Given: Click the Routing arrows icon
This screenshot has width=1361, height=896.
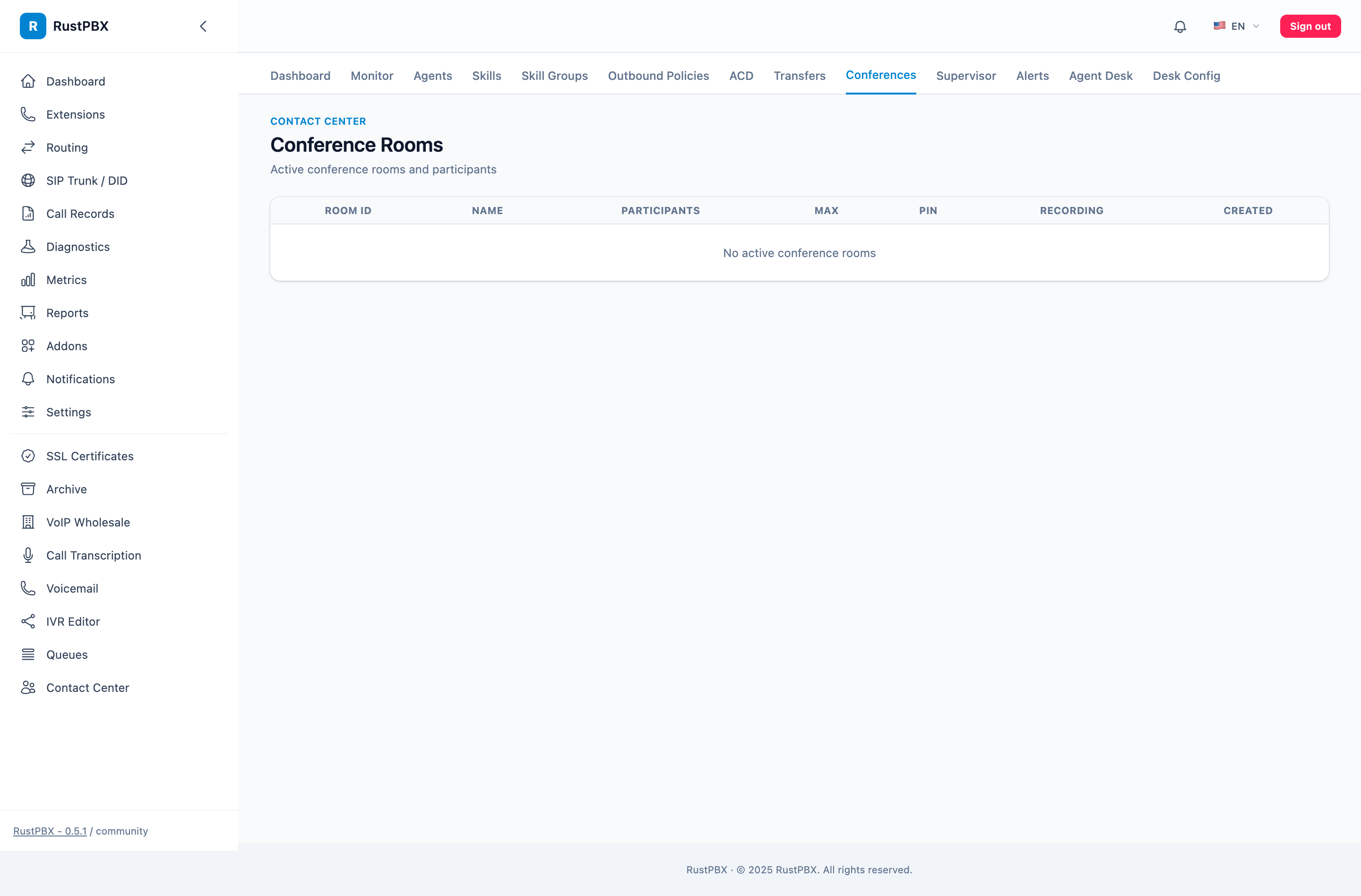Looking at the screenshot, I should (x=28, y=147).
